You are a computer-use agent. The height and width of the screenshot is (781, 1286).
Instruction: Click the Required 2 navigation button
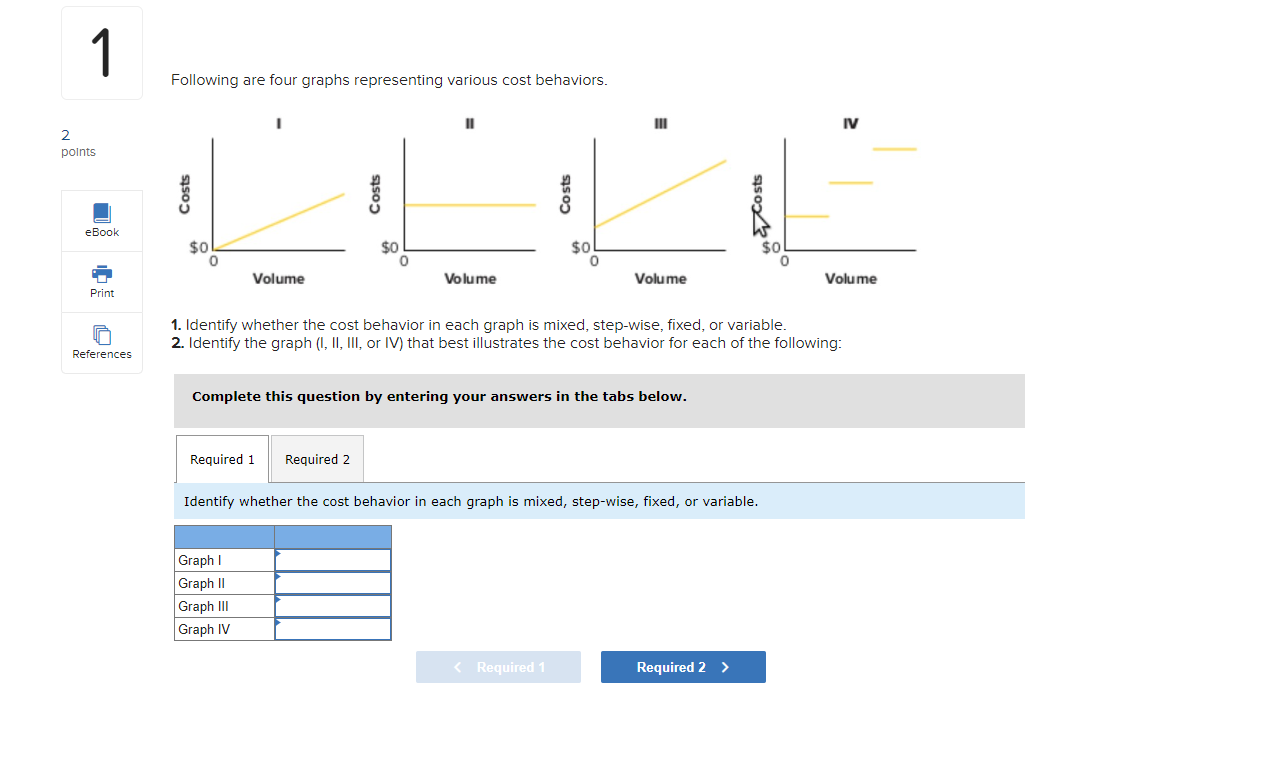(x=683, y=667)
